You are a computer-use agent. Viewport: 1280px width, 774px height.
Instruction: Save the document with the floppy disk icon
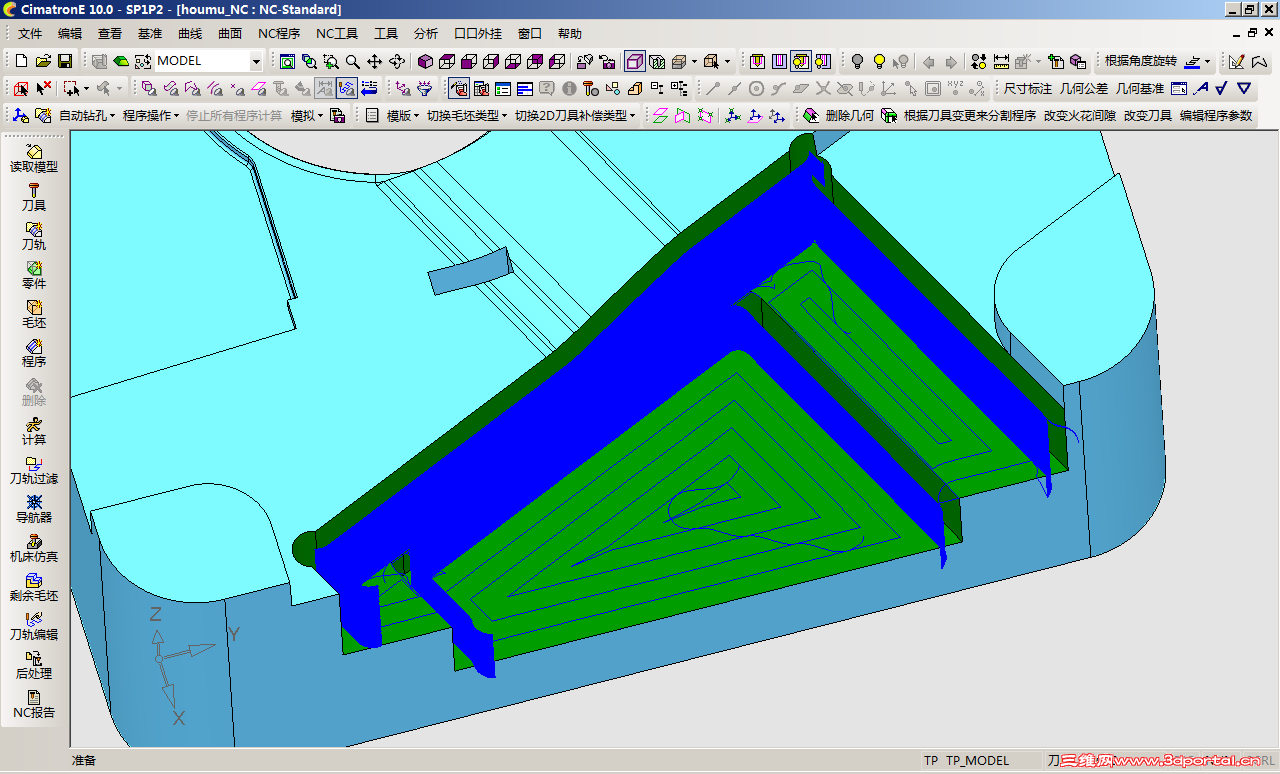pyautogui.click(x=65, y=61)
